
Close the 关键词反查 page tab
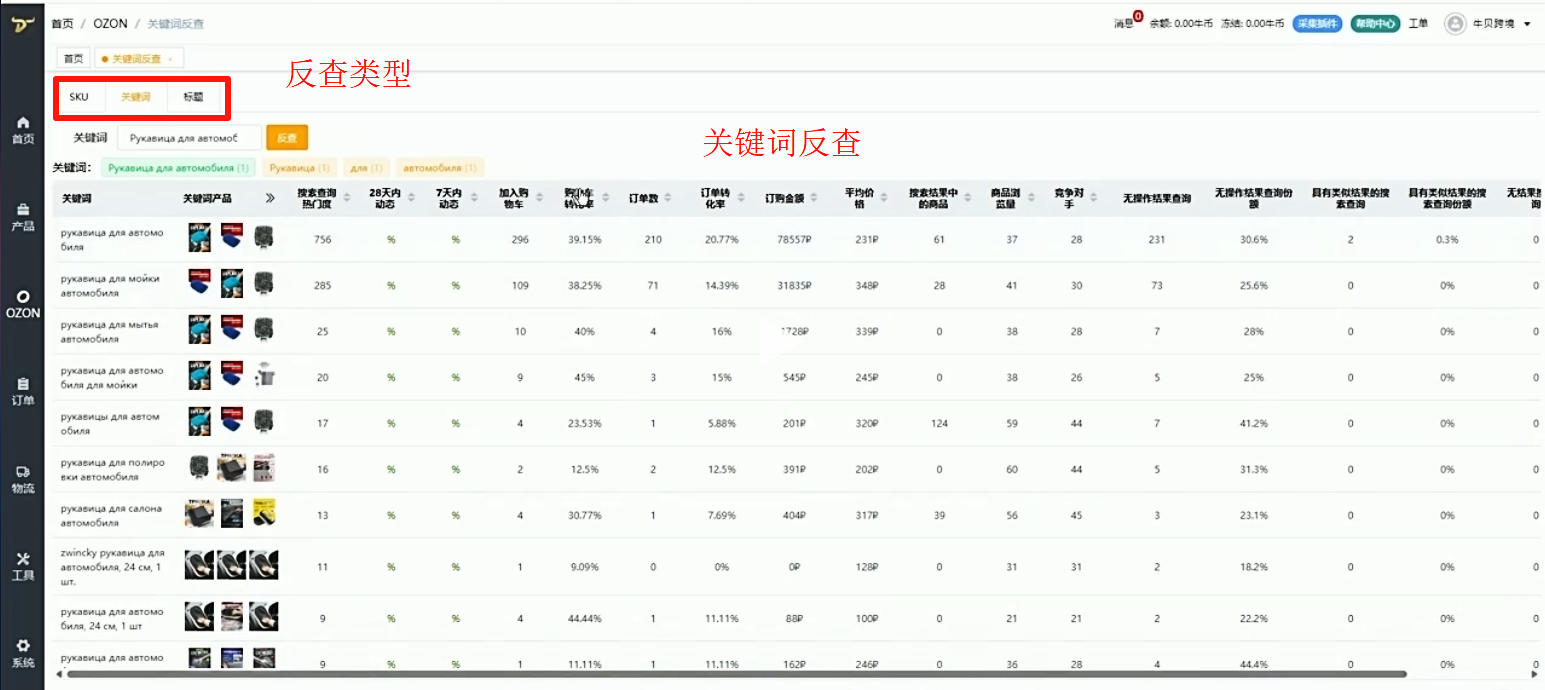(x=171, y=59)
